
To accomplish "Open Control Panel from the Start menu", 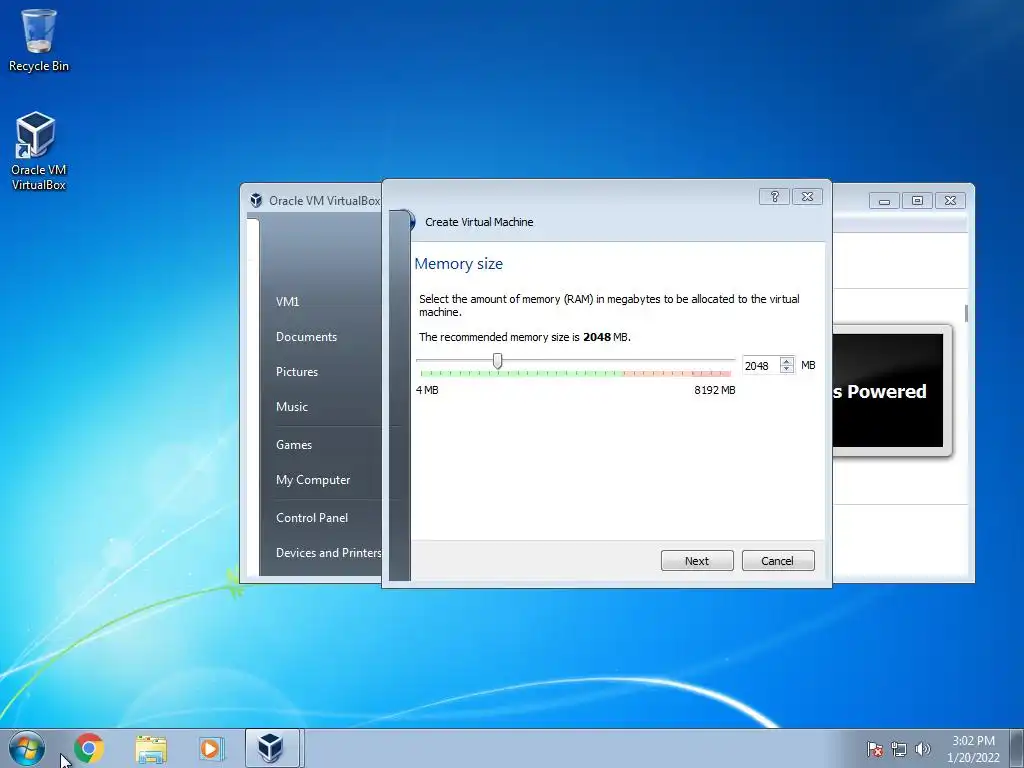I will [312, 518].
